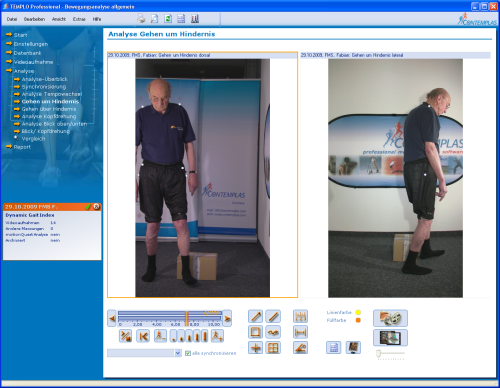Click the print icon in the toolbar

click(x=141, y=19)
